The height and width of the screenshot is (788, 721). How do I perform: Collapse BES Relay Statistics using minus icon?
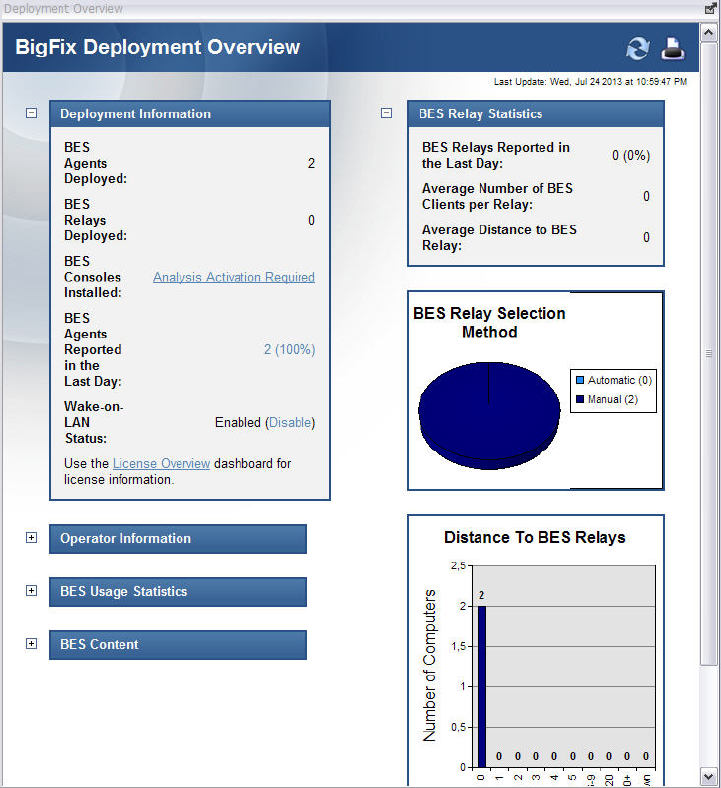click(x=387, y=113)
